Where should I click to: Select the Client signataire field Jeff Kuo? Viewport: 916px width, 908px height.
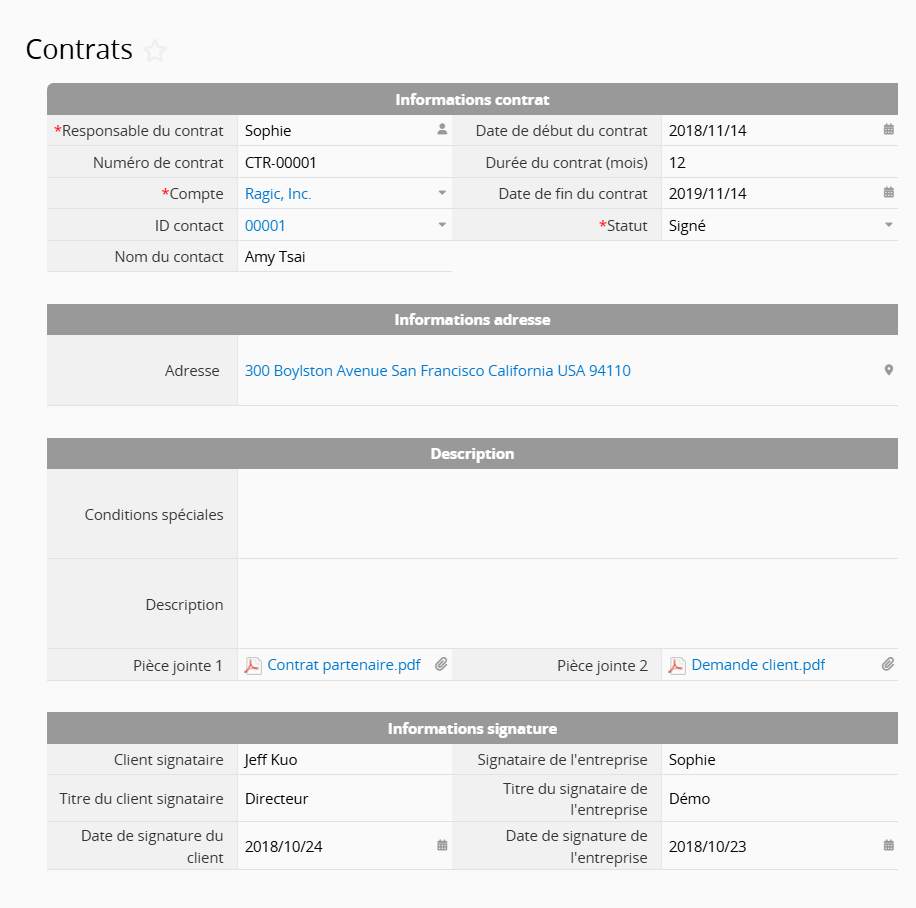click(x=271, y=760)
